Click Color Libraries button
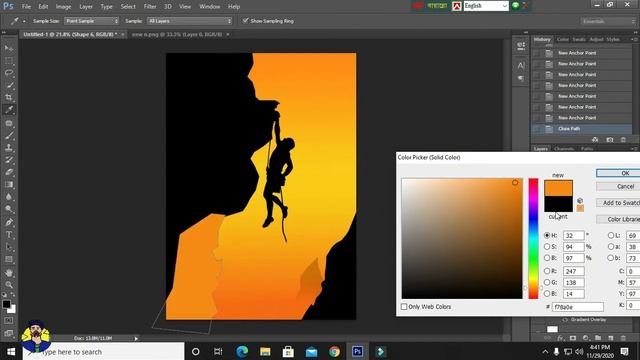The width and height of the screenshot is (640, 360). click(x=620, y=219)
